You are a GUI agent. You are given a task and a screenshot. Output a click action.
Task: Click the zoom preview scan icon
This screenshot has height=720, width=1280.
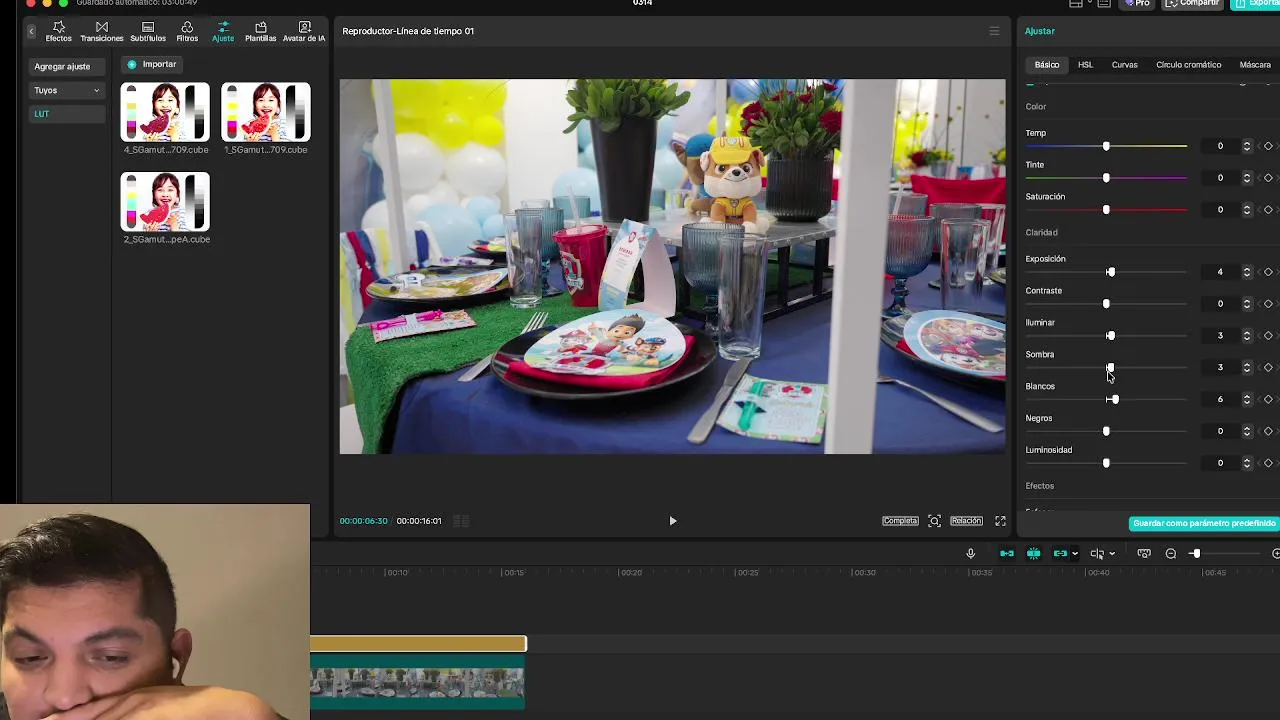click(934, 521)
